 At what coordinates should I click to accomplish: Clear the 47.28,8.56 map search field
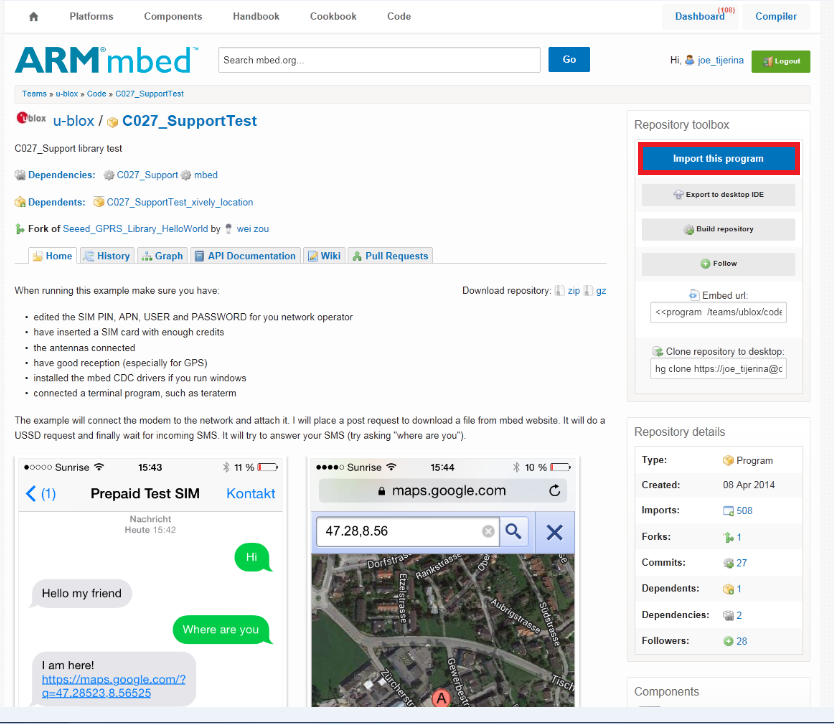pos(488,531)
